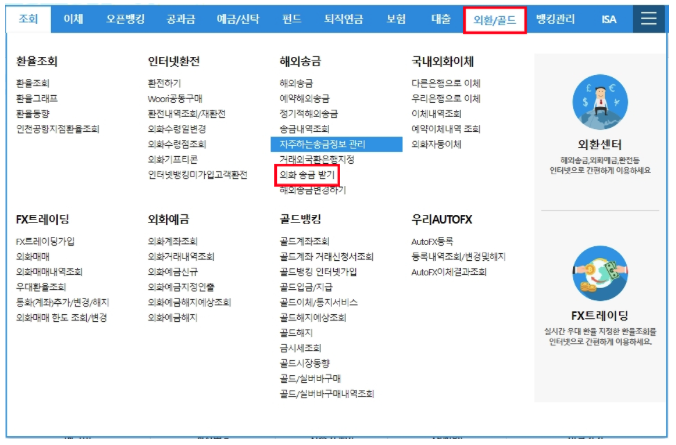Viewport: 676px width, 445px height.
Task: Click the FX트레이딩 money exchange illustration
Action: 600,273
